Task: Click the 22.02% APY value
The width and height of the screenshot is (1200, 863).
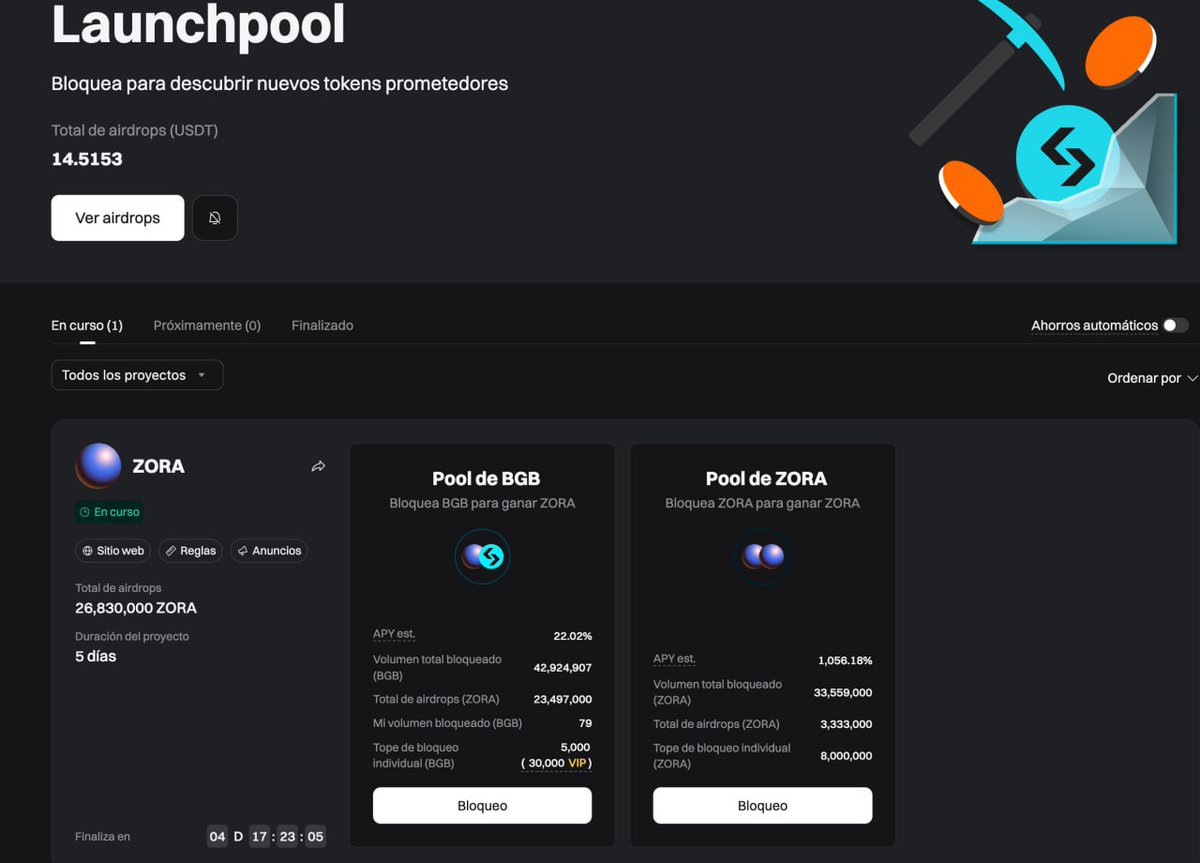Action: 573,636
